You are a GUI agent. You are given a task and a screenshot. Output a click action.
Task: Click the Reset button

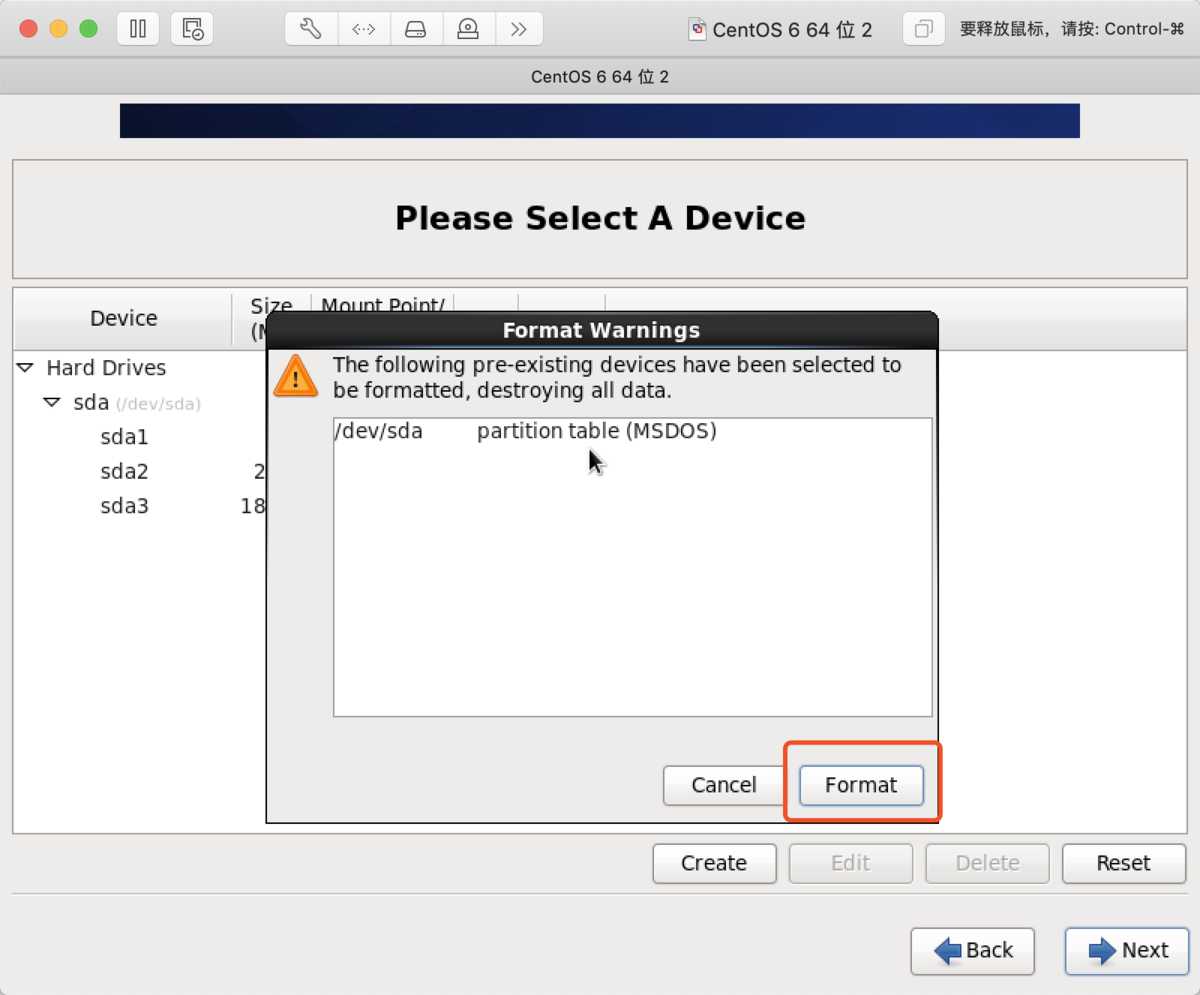1123,863
